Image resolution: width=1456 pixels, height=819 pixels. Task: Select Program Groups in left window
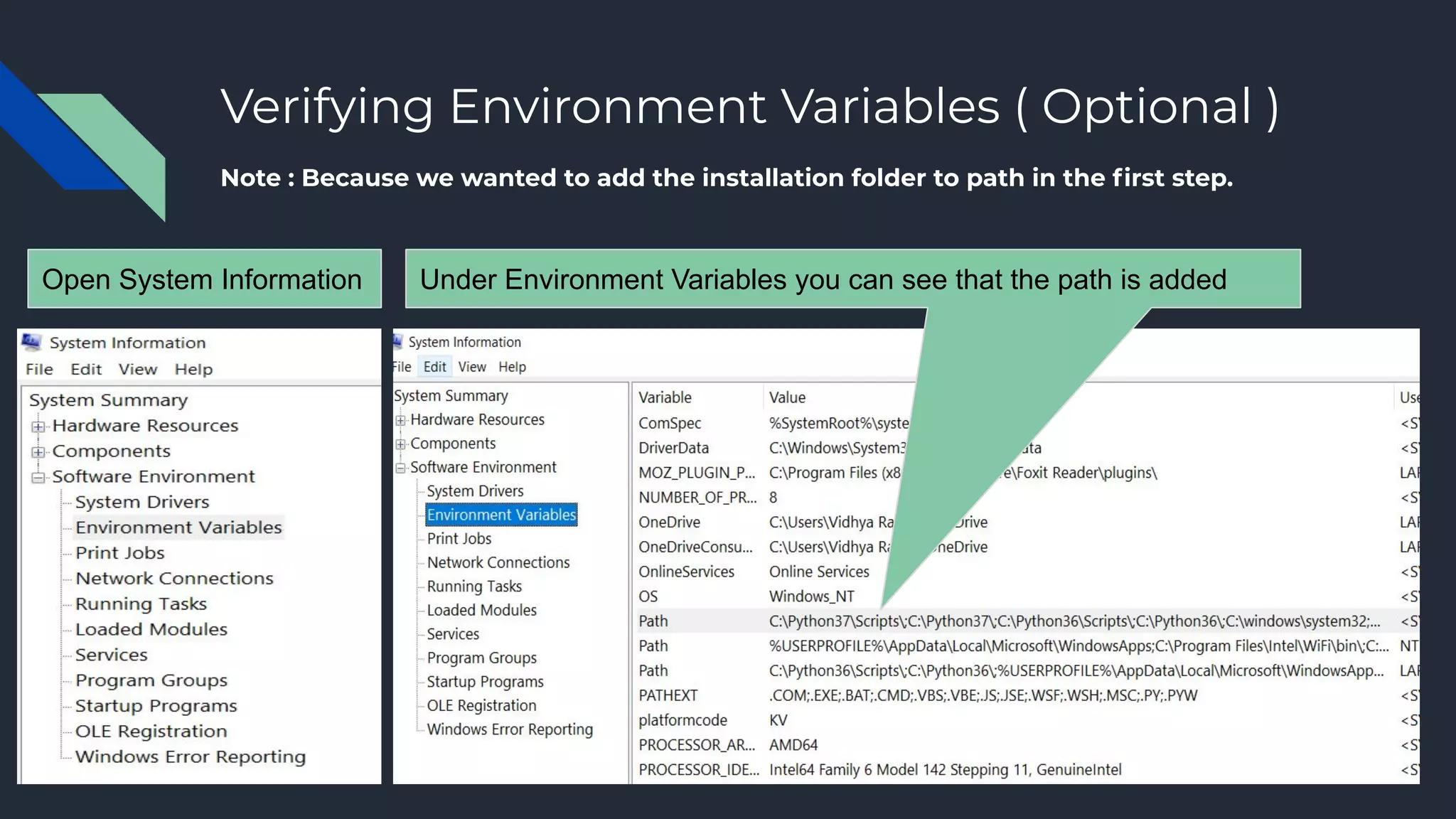[x=151, y=680]
